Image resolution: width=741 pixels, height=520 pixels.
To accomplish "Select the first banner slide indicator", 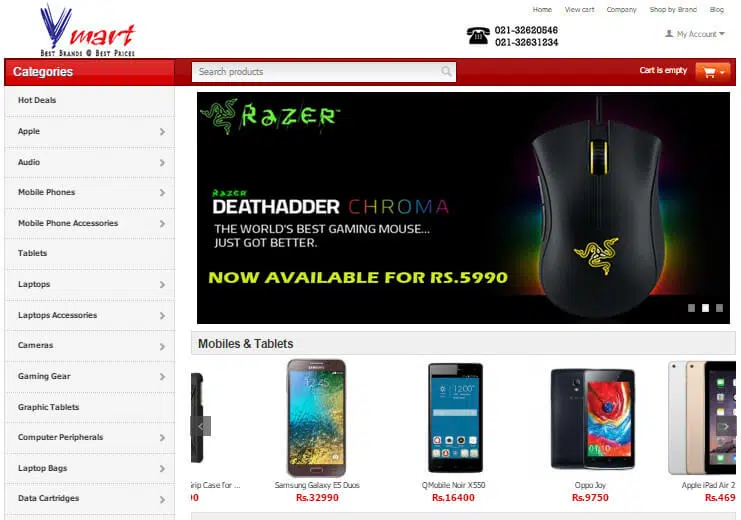I will point(691,308).
